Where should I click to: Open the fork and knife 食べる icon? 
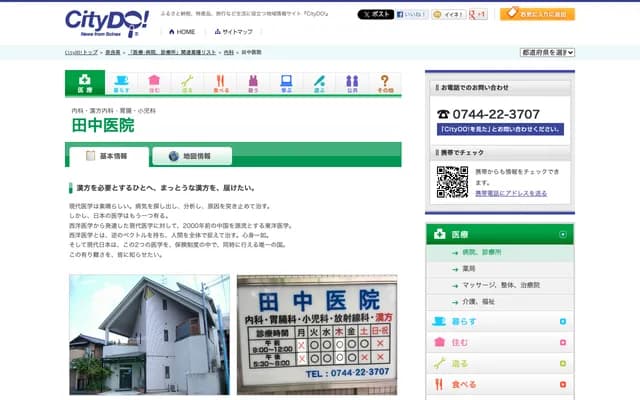220,83
